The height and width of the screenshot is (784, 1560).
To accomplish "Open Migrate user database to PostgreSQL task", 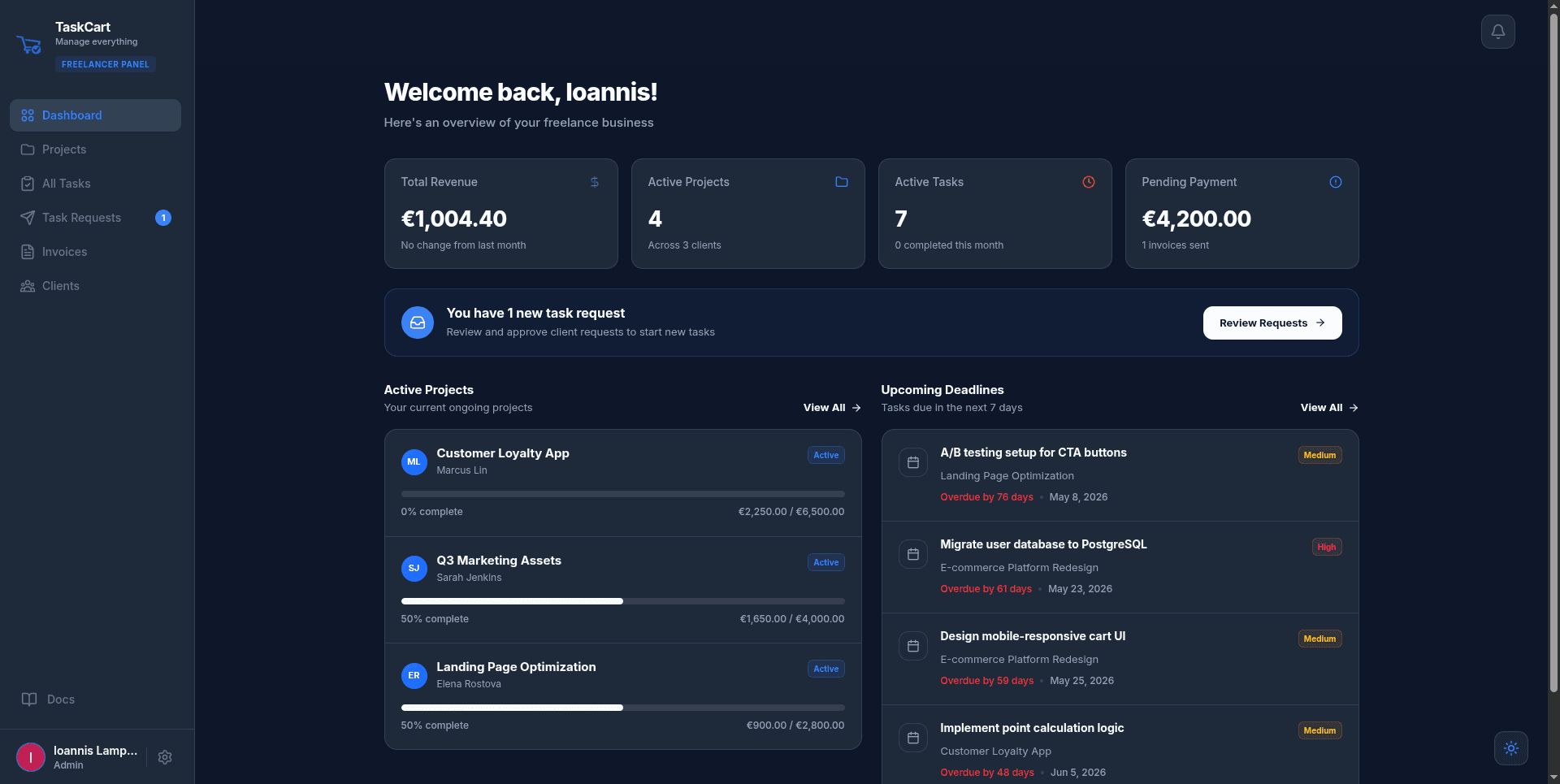I will tap(1043, 544).
